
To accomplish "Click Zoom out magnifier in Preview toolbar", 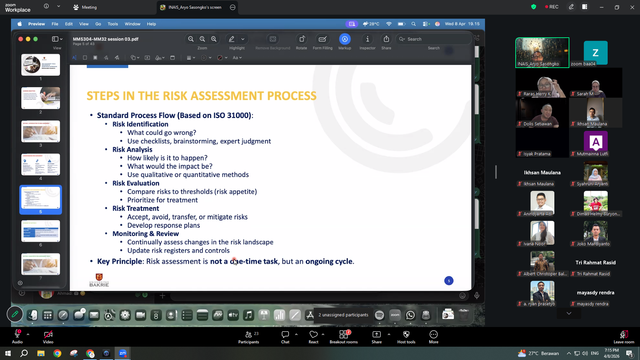I will tap(191, 39).
